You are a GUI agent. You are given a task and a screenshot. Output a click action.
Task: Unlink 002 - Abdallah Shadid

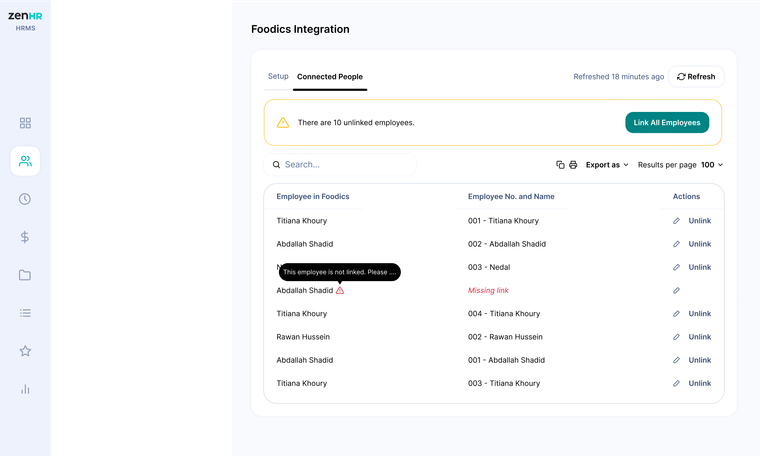click(x=699, y=244)
